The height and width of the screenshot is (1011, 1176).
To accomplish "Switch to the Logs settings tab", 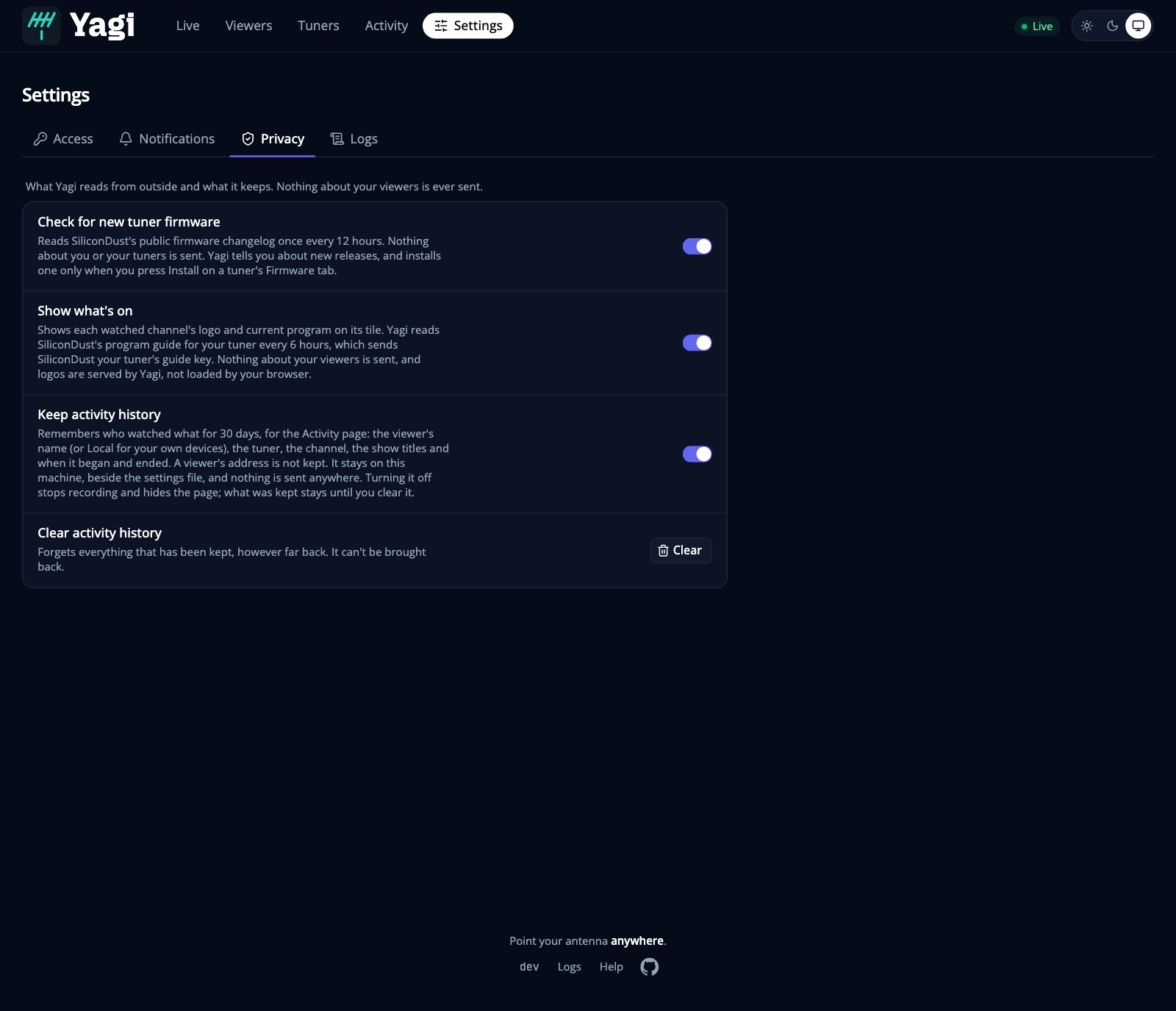I will coord(354,139).
